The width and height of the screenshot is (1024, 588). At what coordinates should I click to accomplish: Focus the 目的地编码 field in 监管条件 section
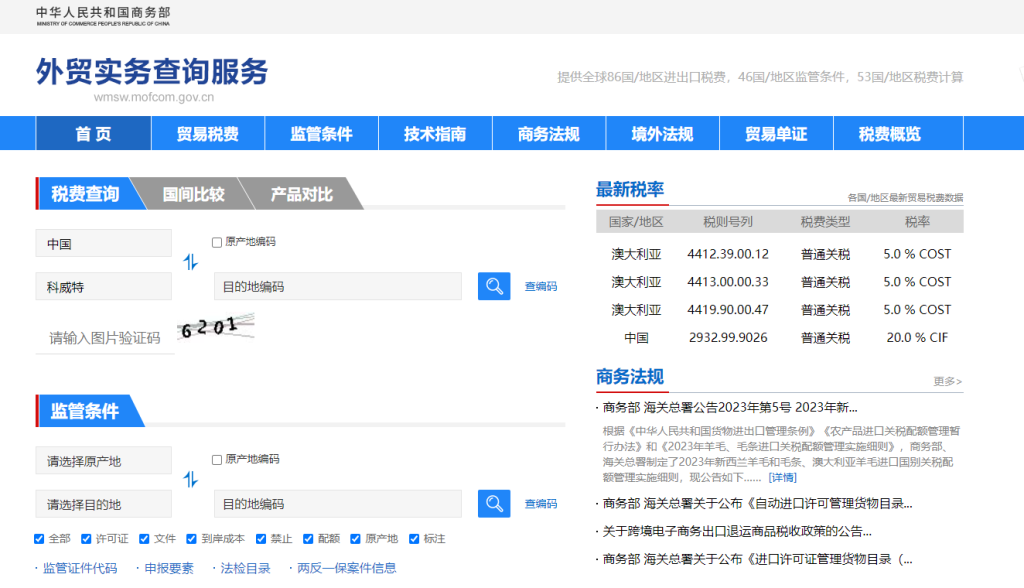(x=338, y=504)
